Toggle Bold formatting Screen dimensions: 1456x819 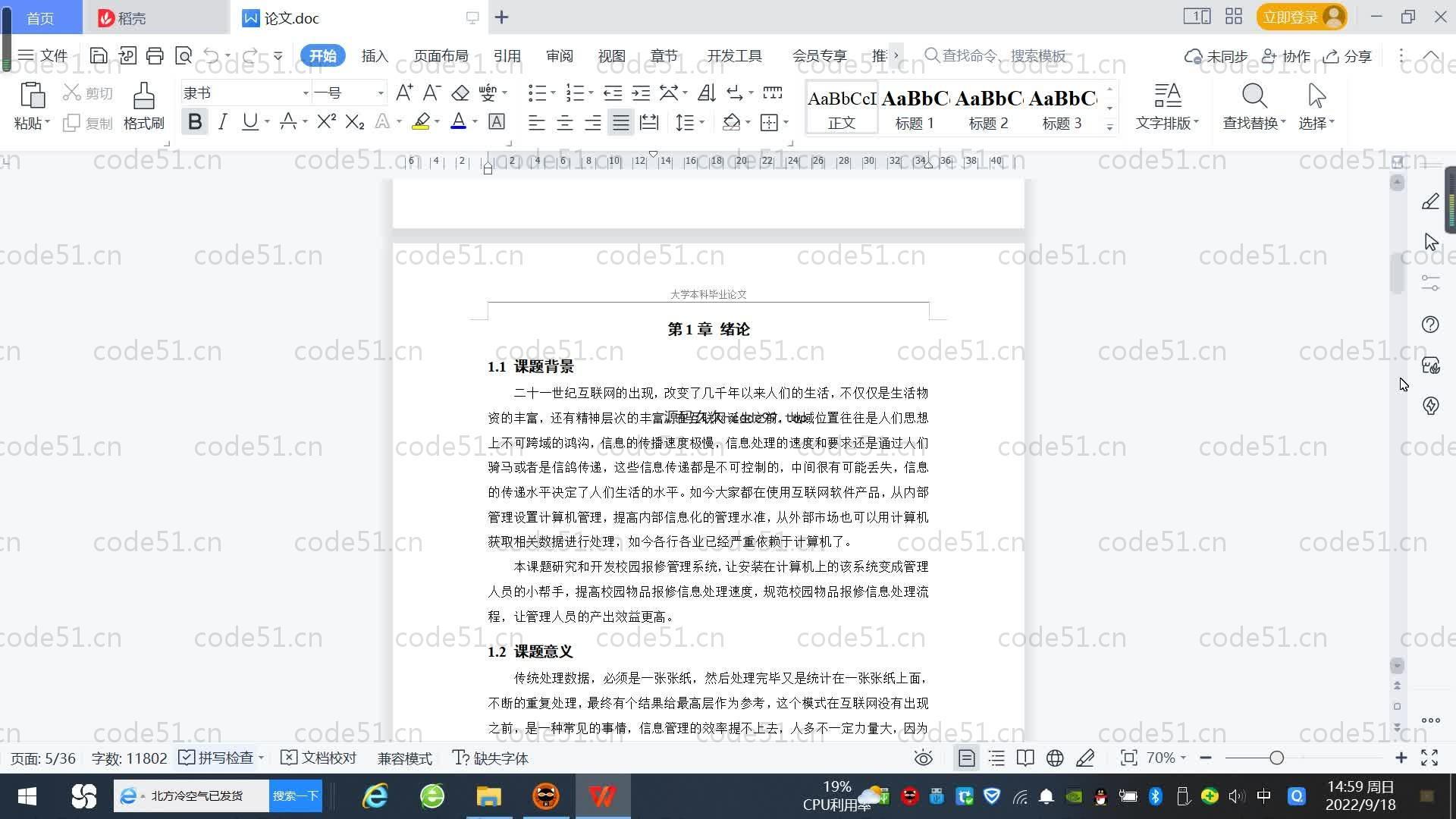click(195, 121)
